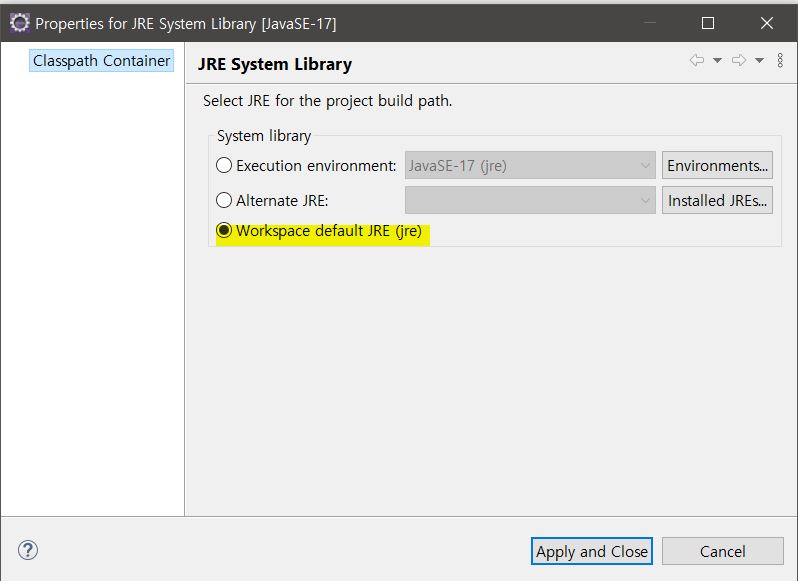
Task: Select the Alternate JRE radio button
Action: pos(224,200)
